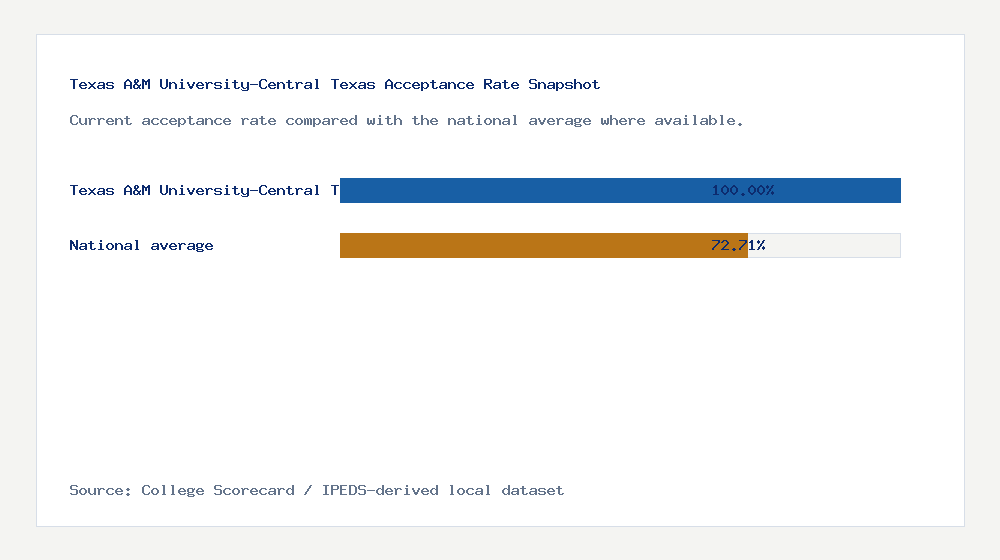Click the subtitle describing the acceptance rate comparison

(406, 120)
